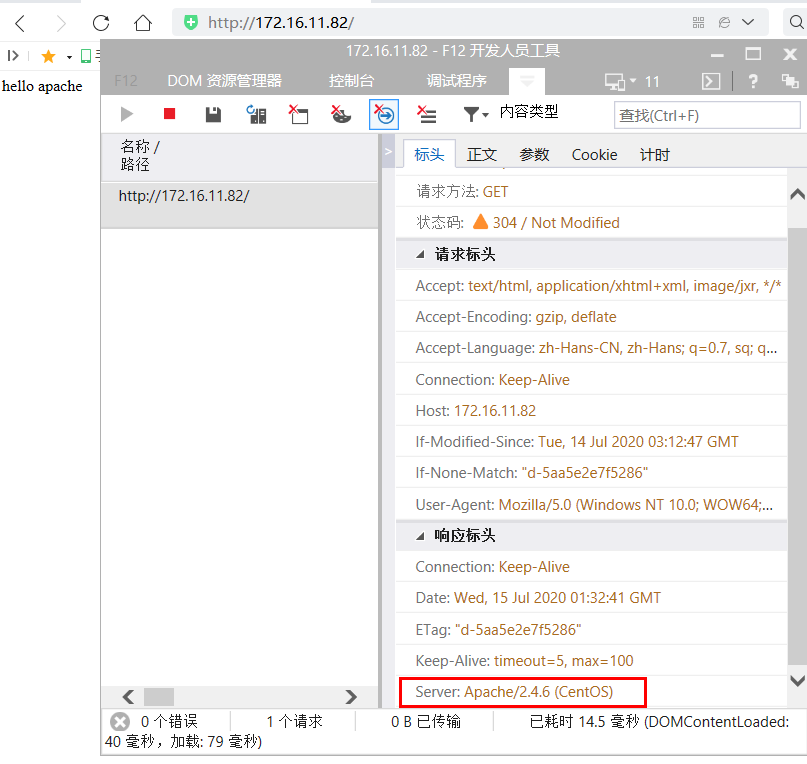Viewport: 807px width, 764px height.
Task: Switch to 调试程序 debugger tab
Action: coord(457,81)
